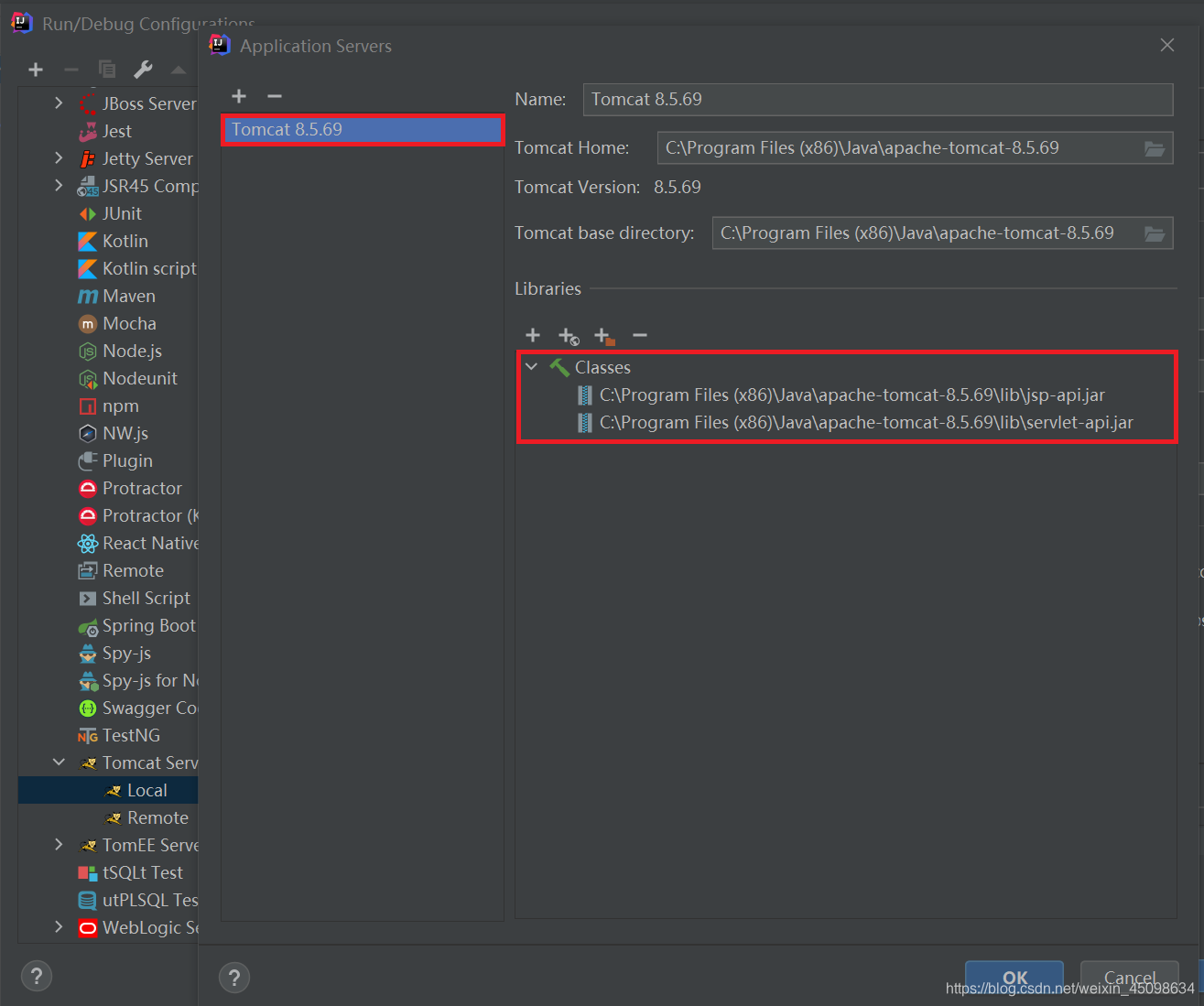The image size is (1204, 1006).
Task: Click the Name input field
Action: click(x=878, y=100)
